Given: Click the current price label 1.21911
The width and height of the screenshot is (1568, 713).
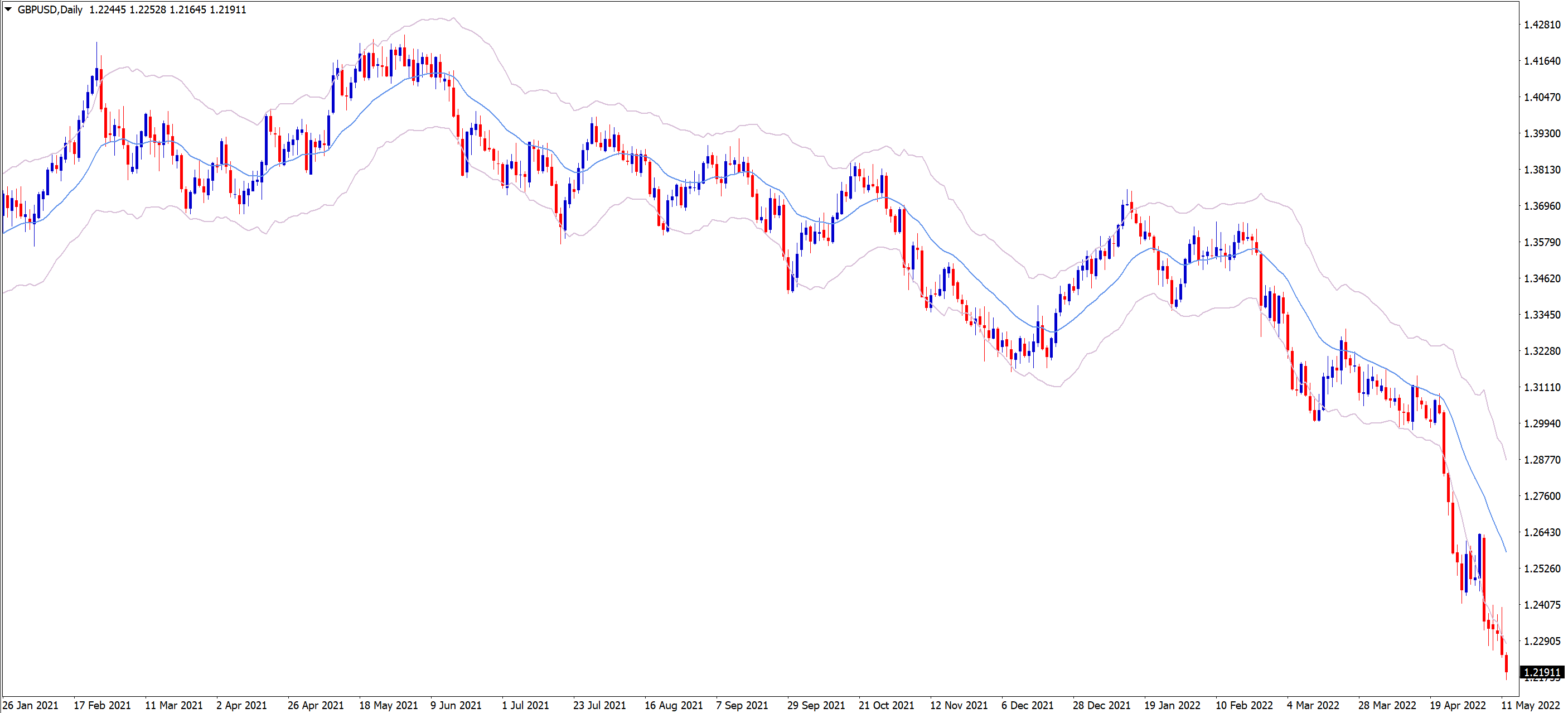Looking at the screenshot, I should 1542,672.
